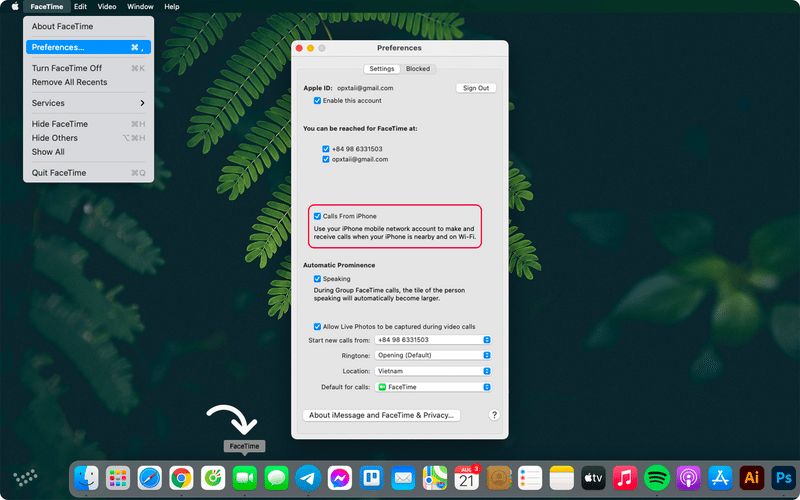Open About iMessage and FaceTime & Privacy

382,415
